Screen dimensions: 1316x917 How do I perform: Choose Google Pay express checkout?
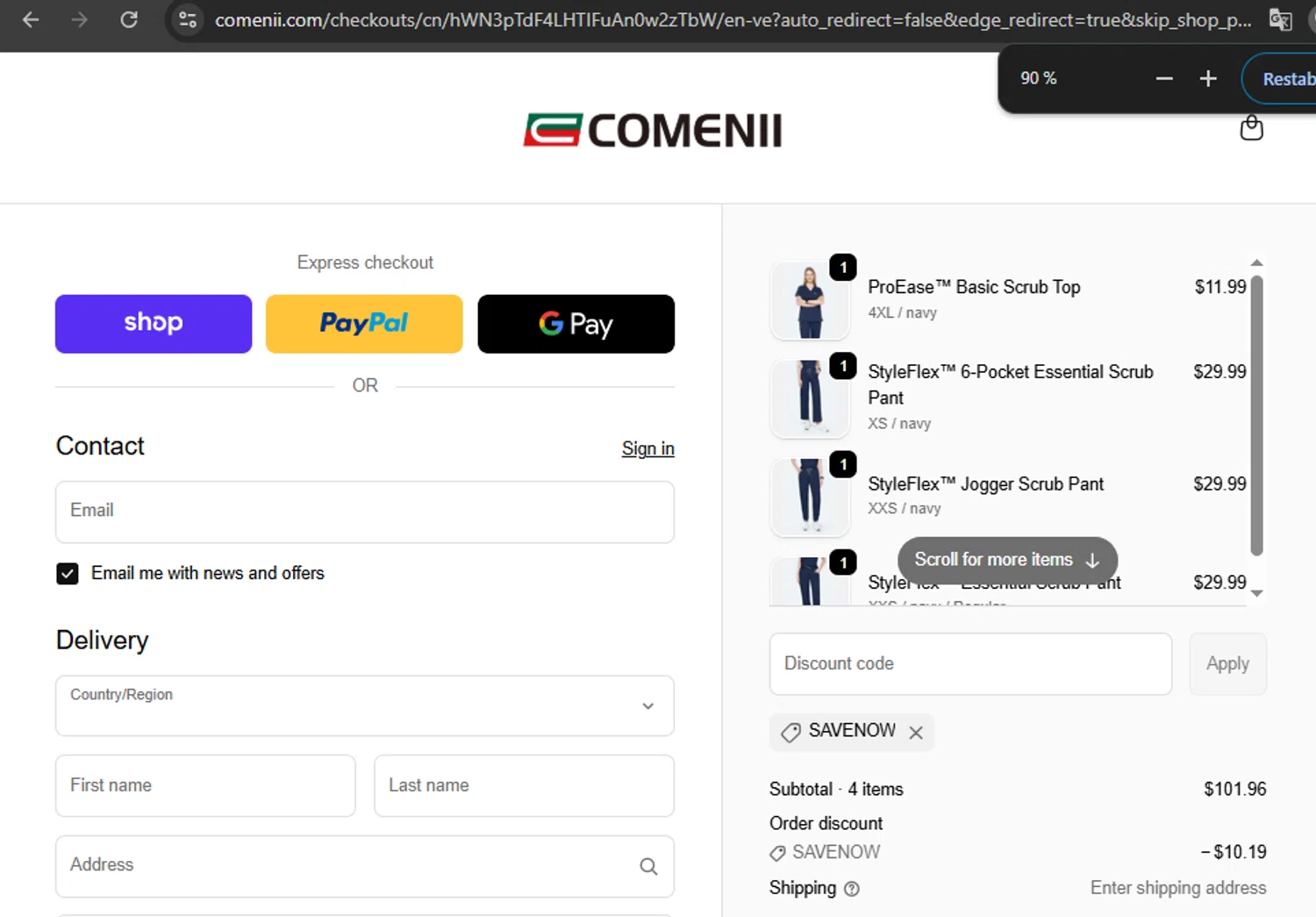(x=576, y=324)
